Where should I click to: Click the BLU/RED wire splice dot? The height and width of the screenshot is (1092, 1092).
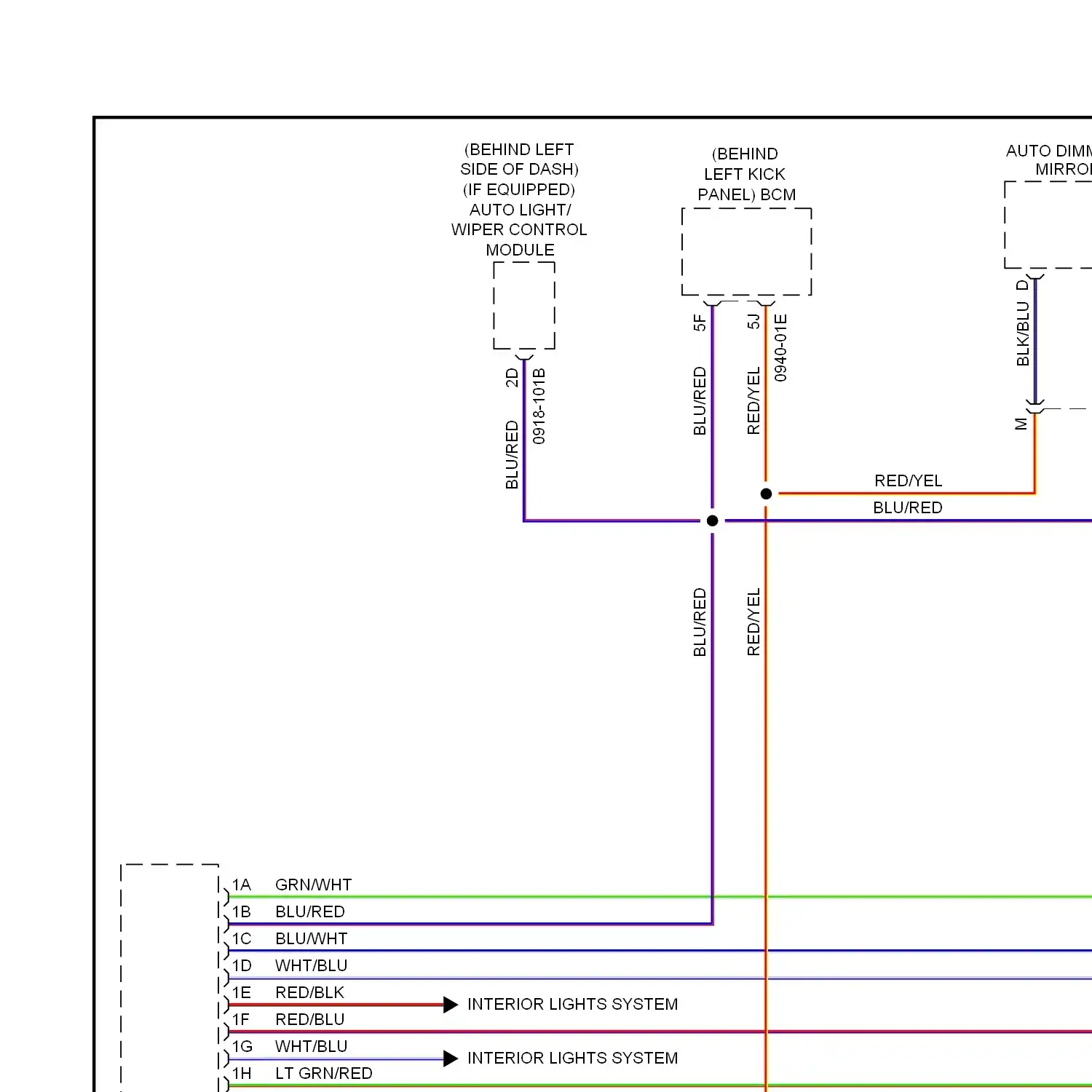tap(712, 521)
